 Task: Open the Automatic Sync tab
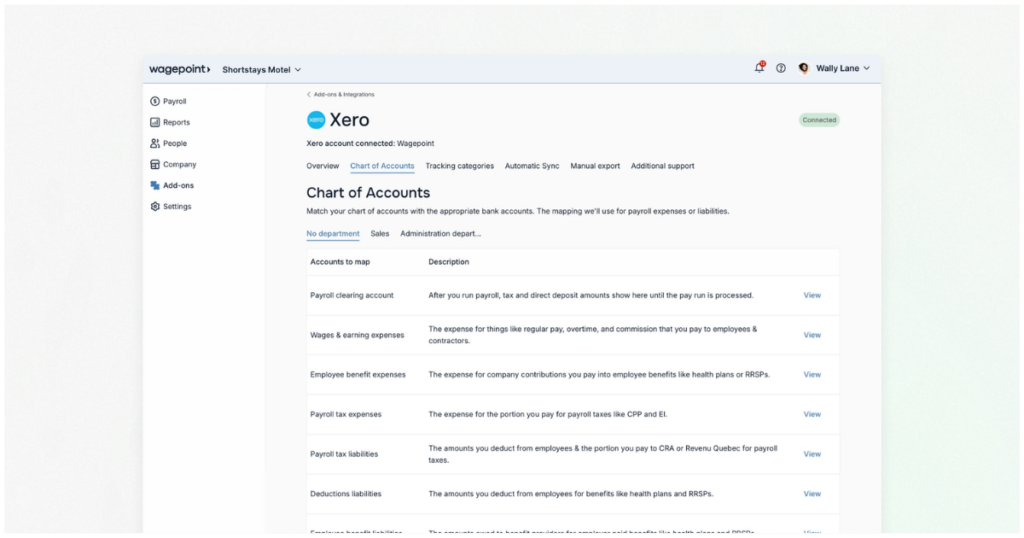coord(532,166)
